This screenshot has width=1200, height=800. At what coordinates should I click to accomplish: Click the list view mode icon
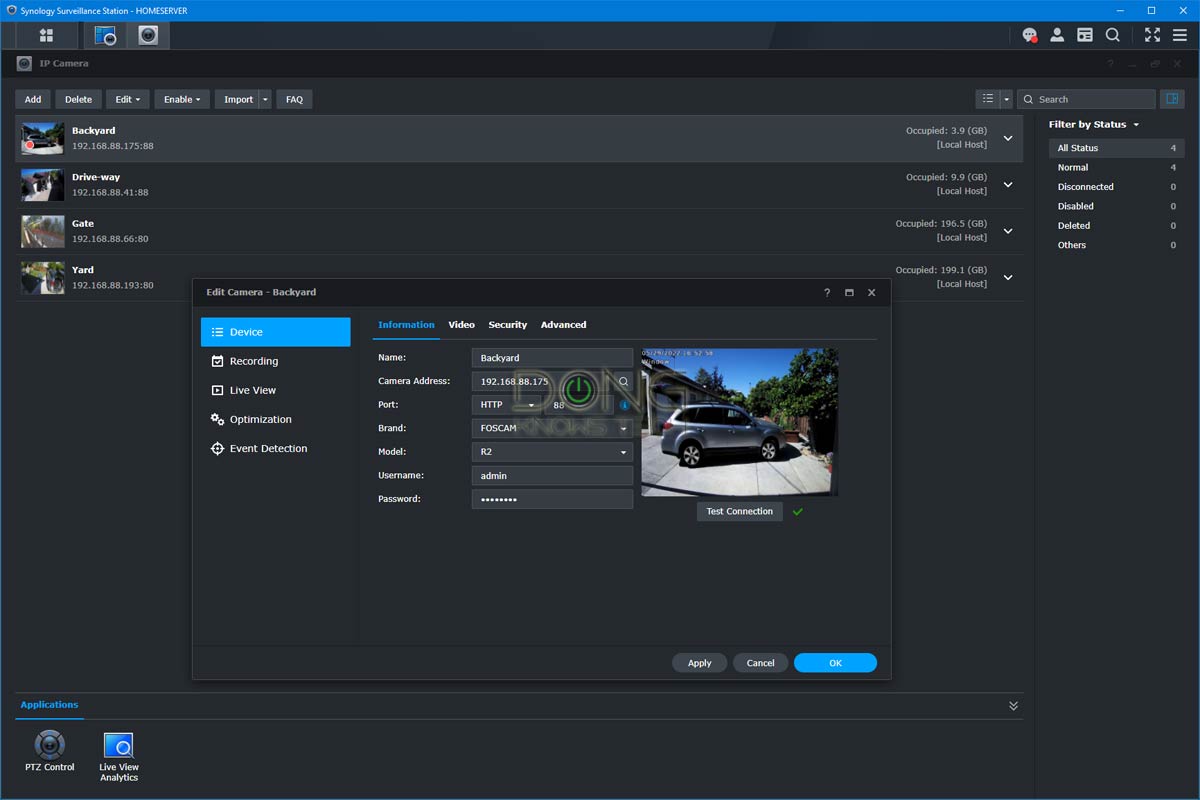[x=988, y=99]
